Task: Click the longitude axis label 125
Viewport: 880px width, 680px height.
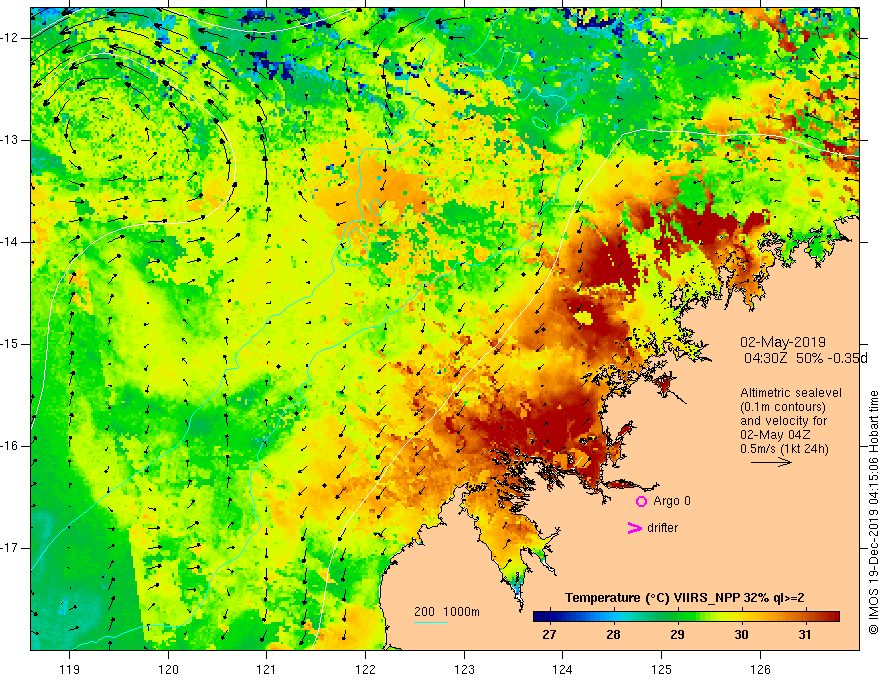Action: [x=662, y=669]
